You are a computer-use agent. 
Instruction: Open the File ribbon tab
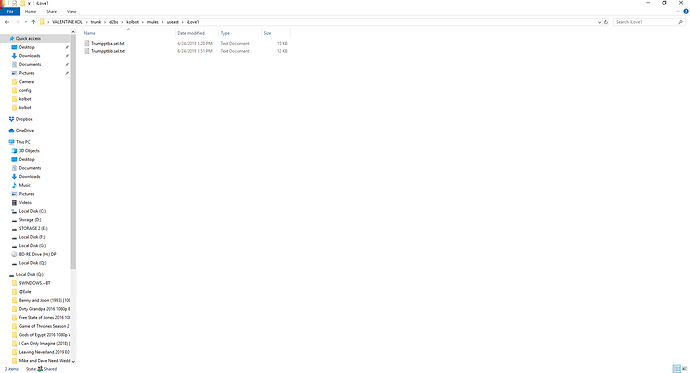pos(10,11)
